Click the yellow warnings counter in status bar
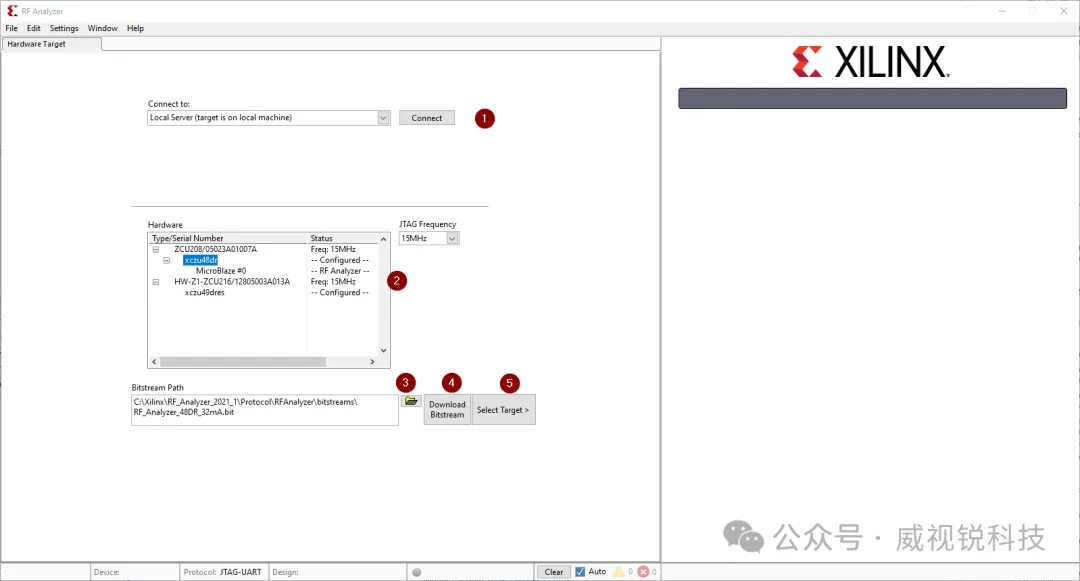Image resolution: width=1080 pixels, height=581 pixels. (619, 571)
